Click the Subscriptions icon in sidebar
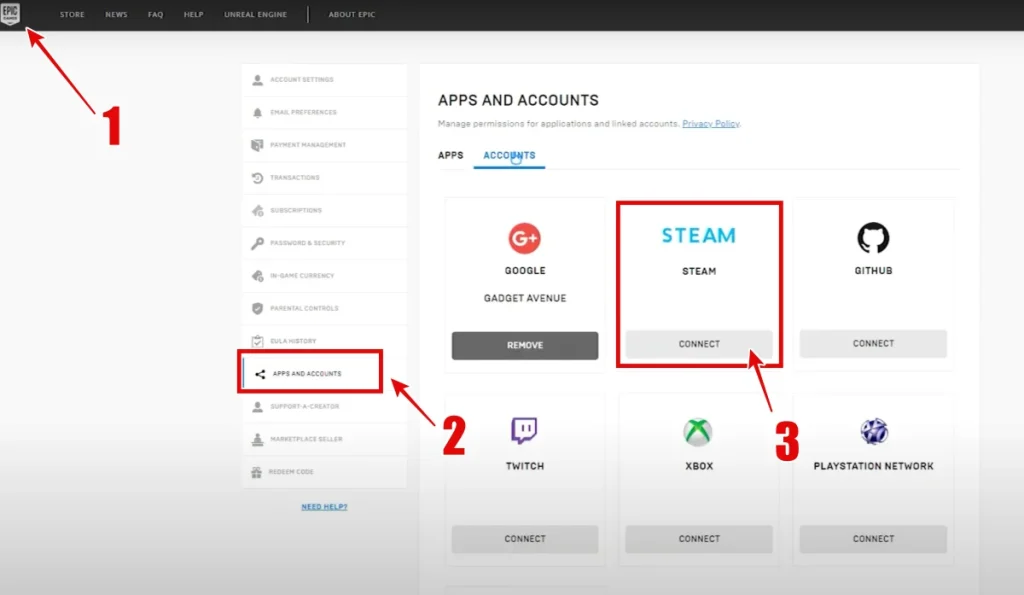Viewport: 1024px width, 595px height. [x=257, y=210]
